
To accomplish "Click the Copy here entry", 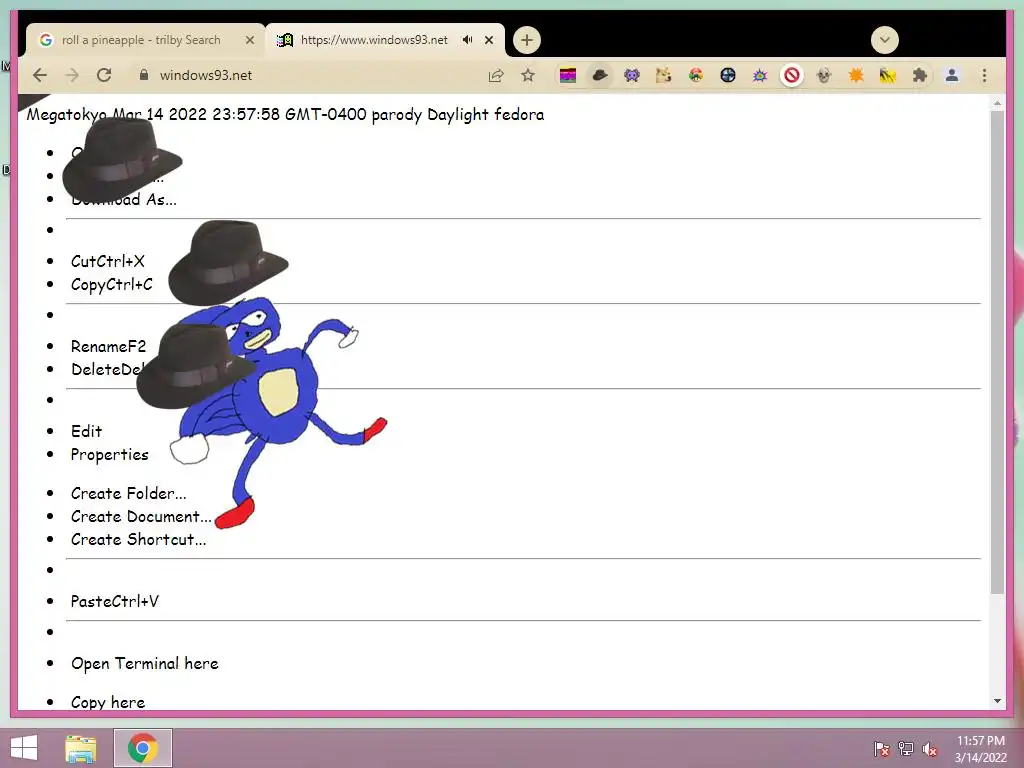I will click(108, 702).
